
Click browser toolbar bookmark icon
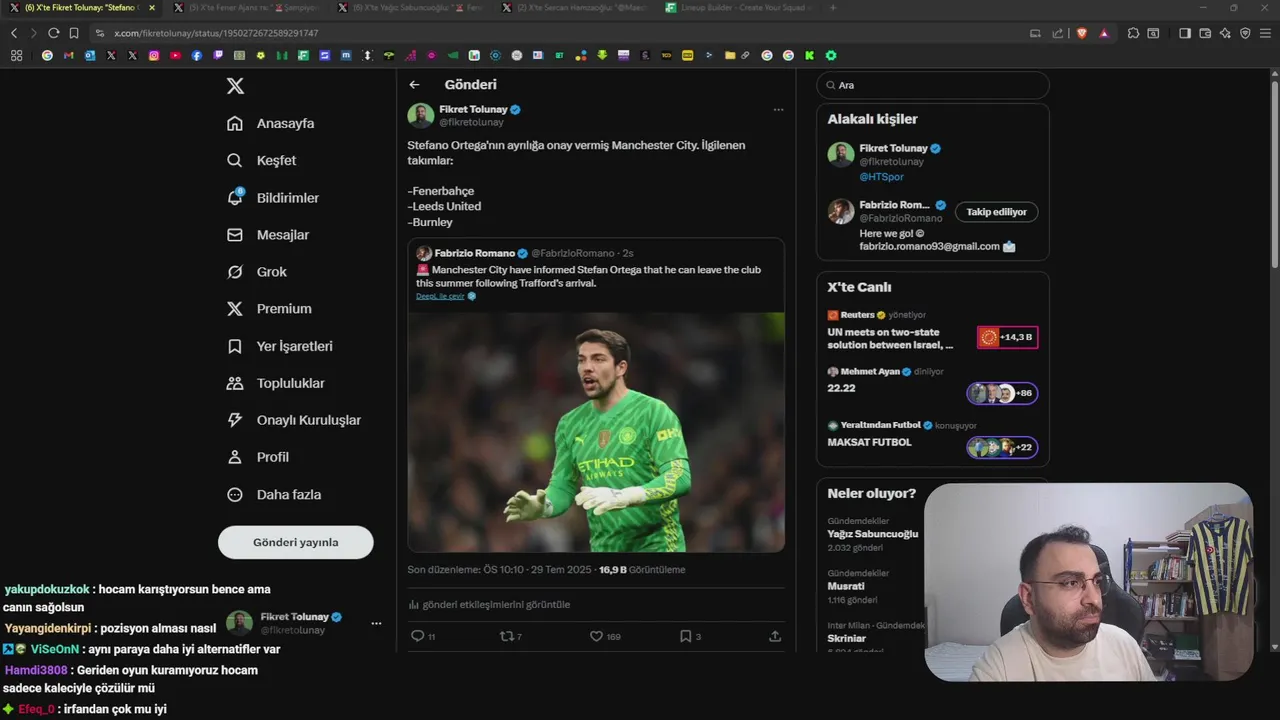(x=74, y=33)
